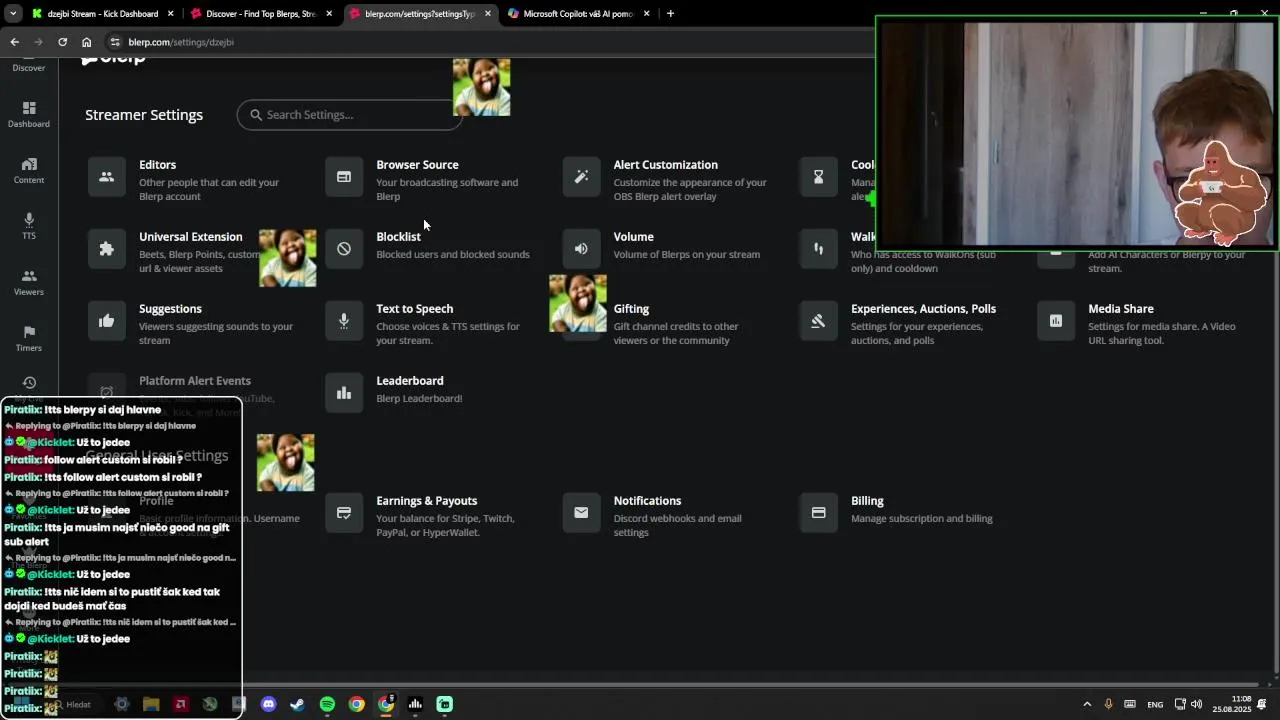1280x720 pixels.
Task: Show hidden tray icons chevron
Action: coord(1087,704)
